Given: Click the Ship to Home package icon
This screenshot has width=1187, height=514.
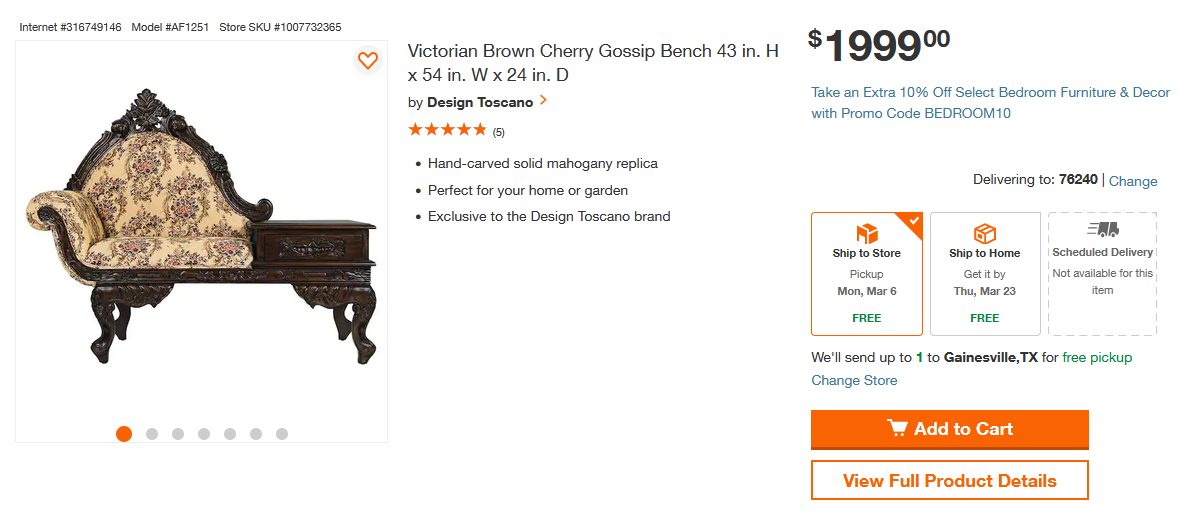Looking at the screenshot, I should (985, 233).
